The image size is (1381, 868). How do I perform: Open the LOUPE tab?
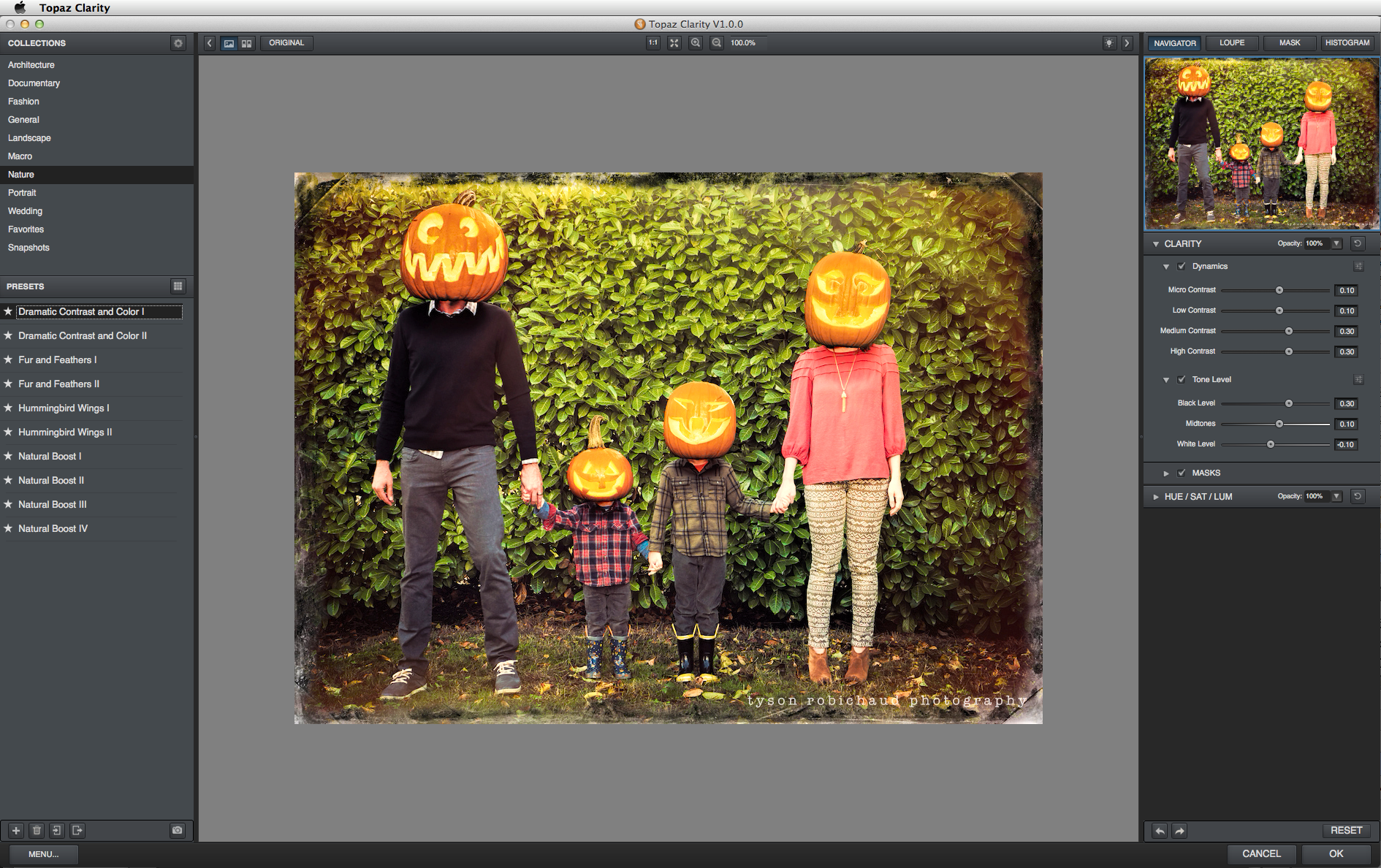[1231, 43]
